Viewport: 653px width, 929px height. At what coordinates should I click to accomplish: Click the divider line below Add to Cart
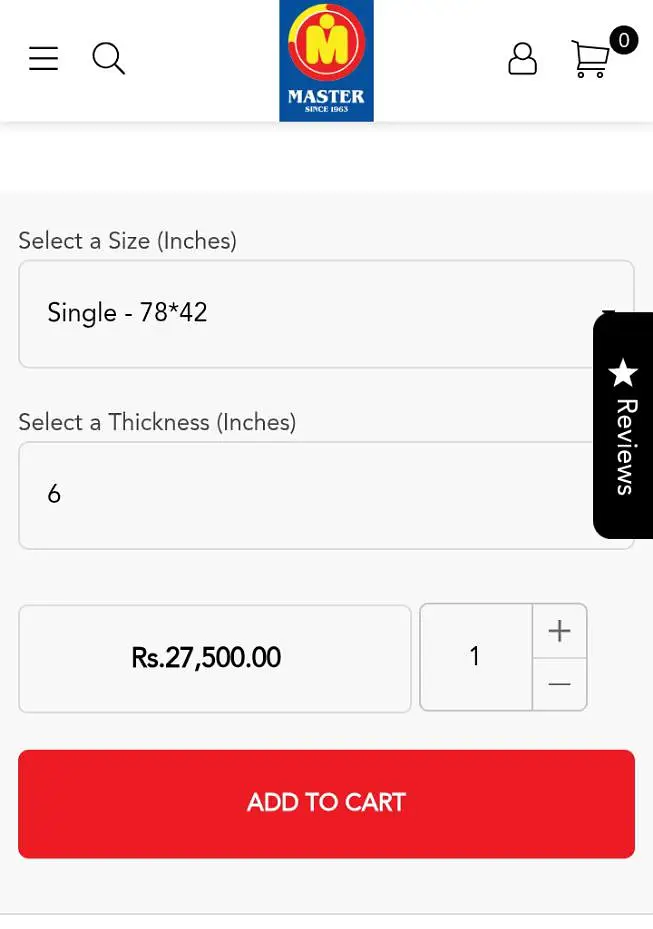tap(326, 914)
